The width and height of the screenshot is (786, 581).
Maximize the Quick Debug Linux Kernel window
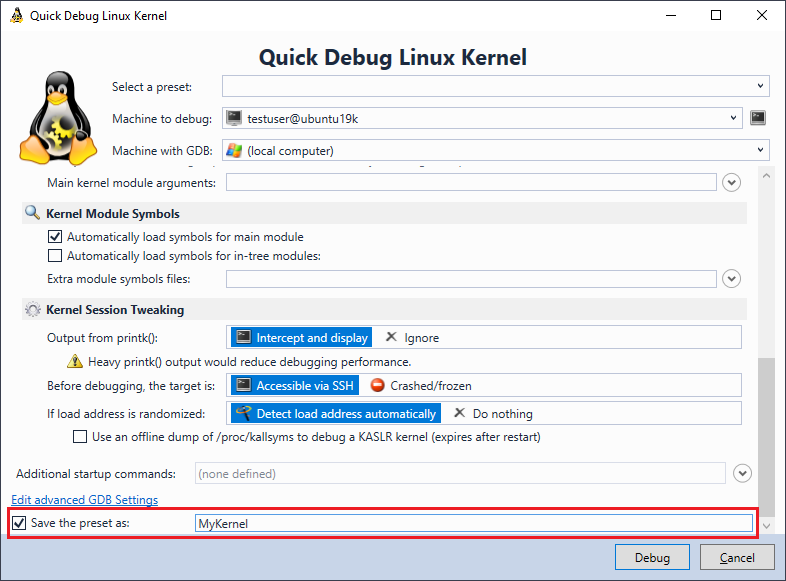(x=716, y=16)
